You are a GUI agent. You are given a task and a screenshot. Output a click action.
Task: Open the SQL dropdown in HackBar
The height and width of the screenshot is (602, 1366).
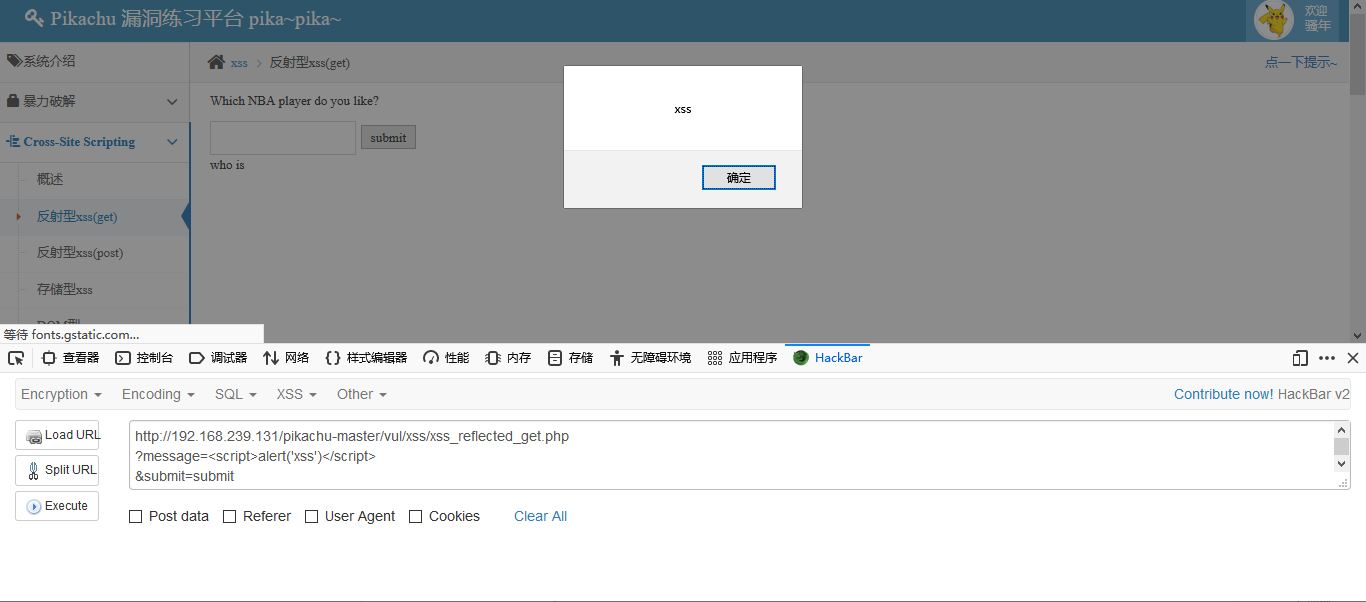[x=236, y=394]
